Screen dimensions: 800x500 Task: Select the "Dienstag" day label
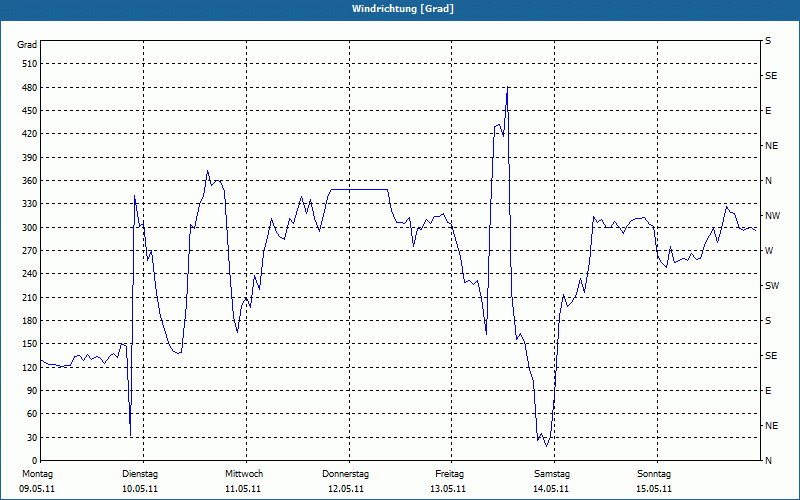click(140, 474)
